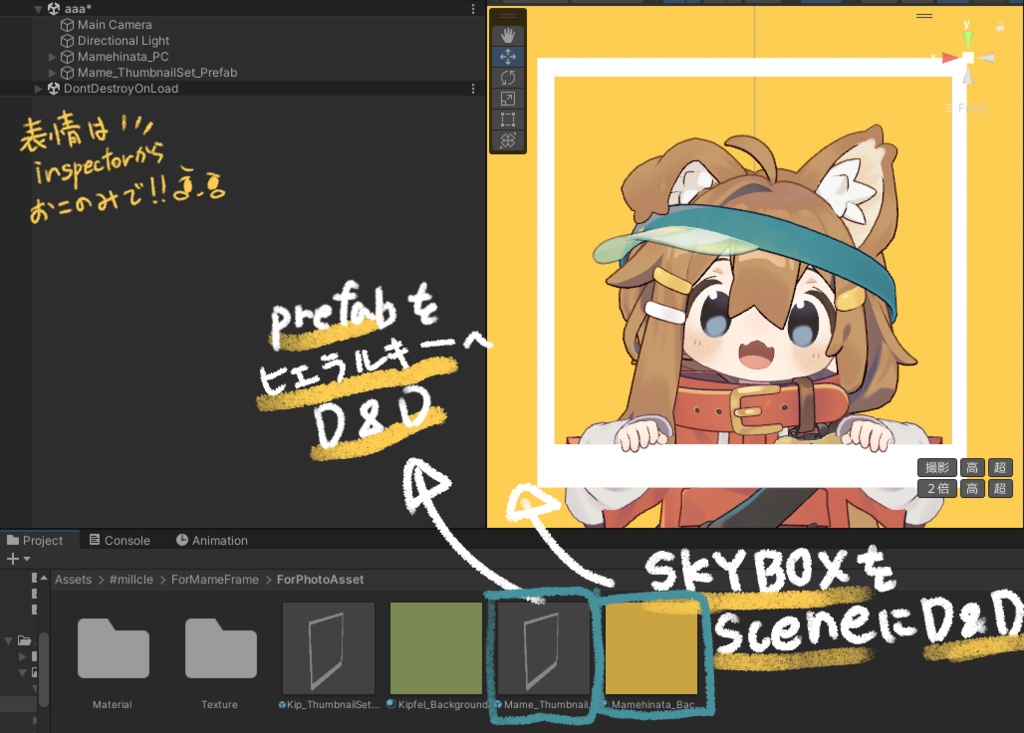Screen dimensions: 1024x733
Task: Click the plus create-asset button
Action: (12, 559)
